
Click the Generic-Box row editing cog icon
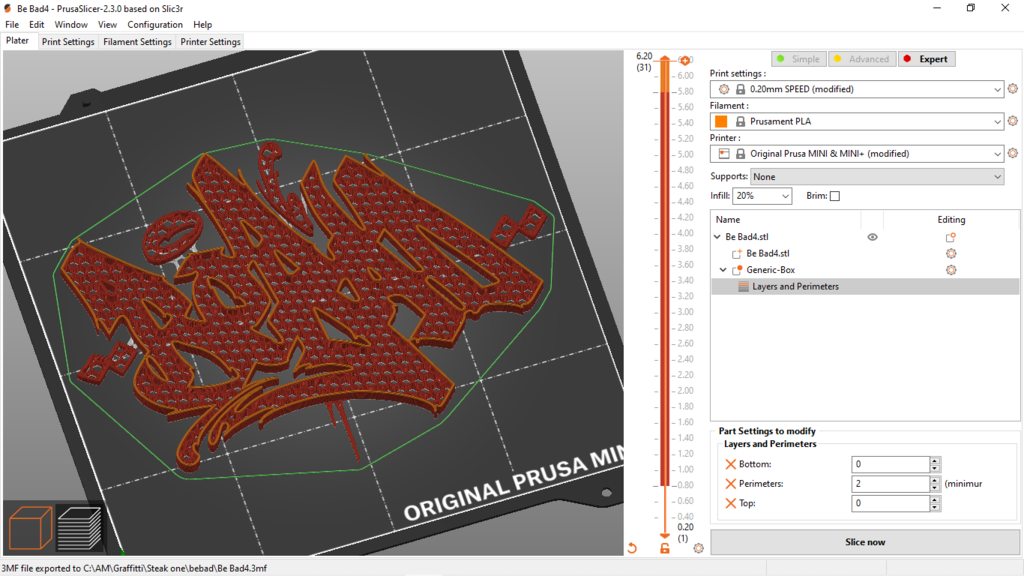[951, 270]
